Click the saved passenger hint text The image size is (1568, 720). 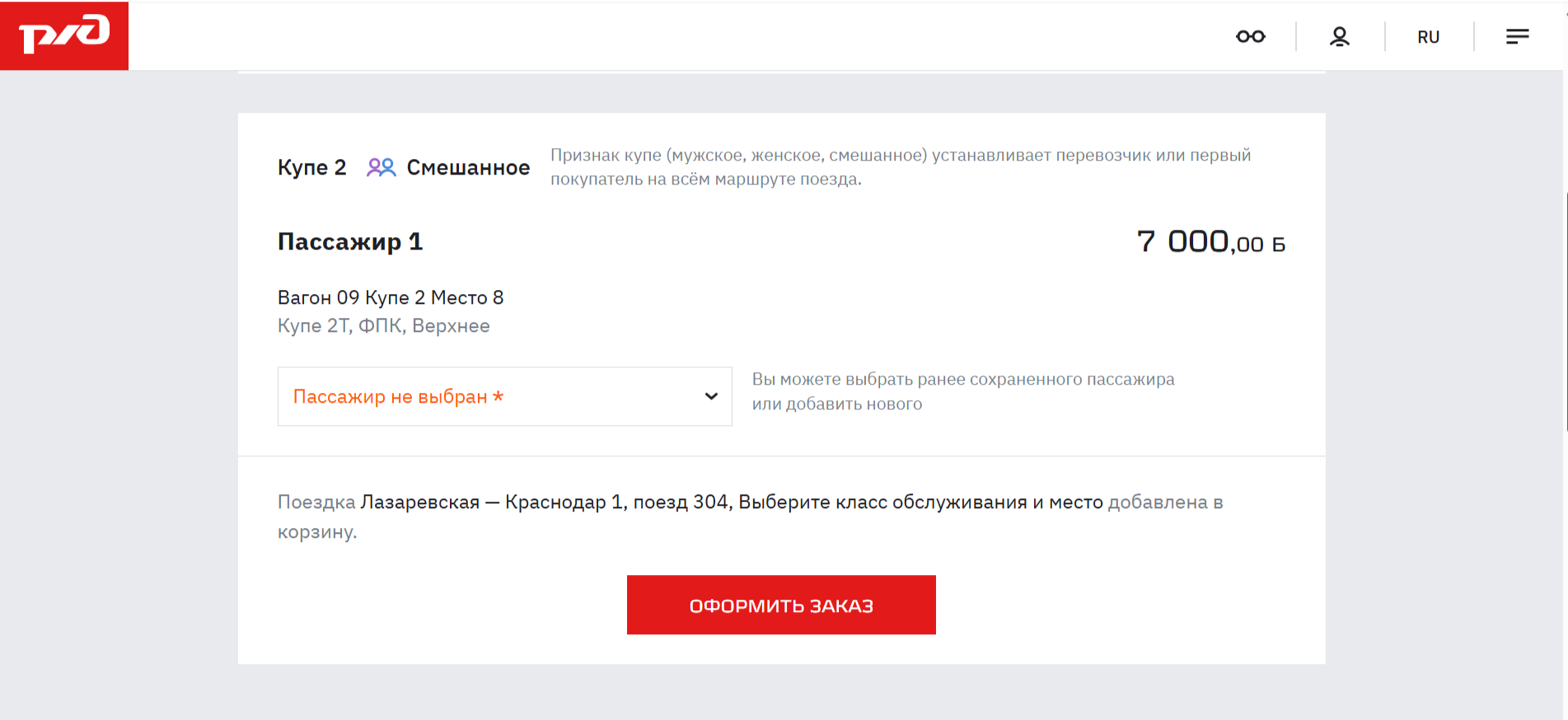point(962,391)
